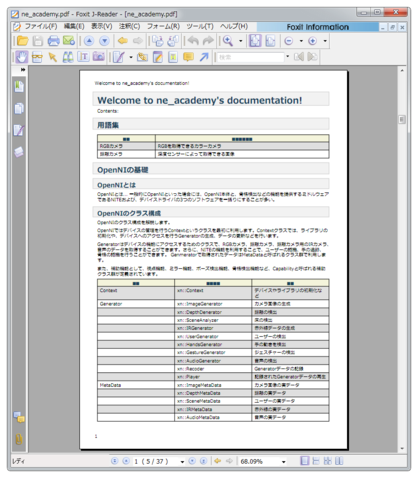Click the Foxit Information banner
The image size is (420, 480).
point(318,27)
